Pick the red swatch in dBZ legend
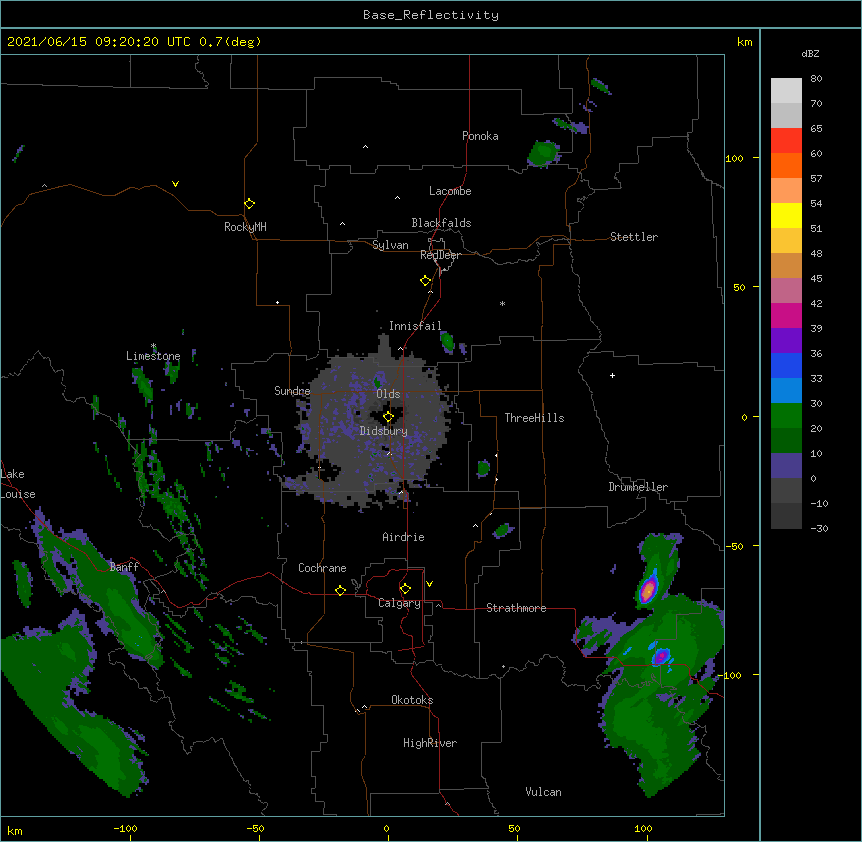 click(786, 140)
